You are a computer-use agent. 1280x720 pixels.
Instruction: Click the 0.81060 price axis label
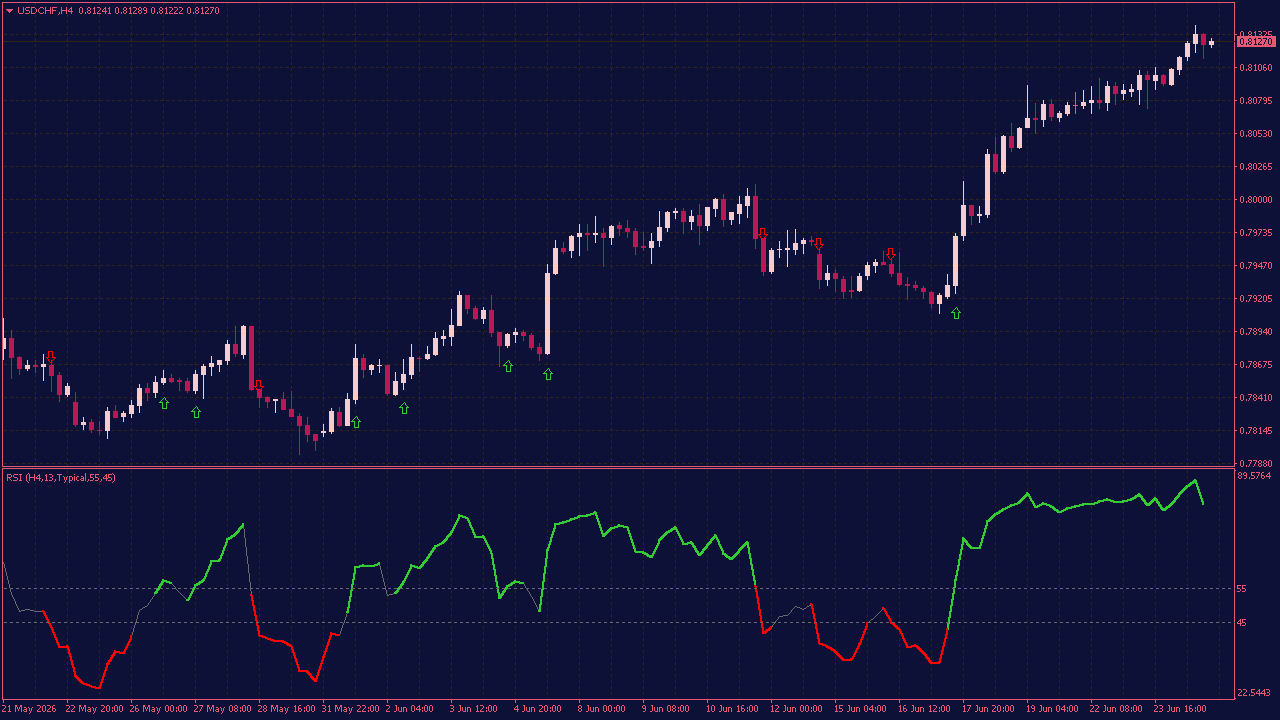(x=1255, y=68)
